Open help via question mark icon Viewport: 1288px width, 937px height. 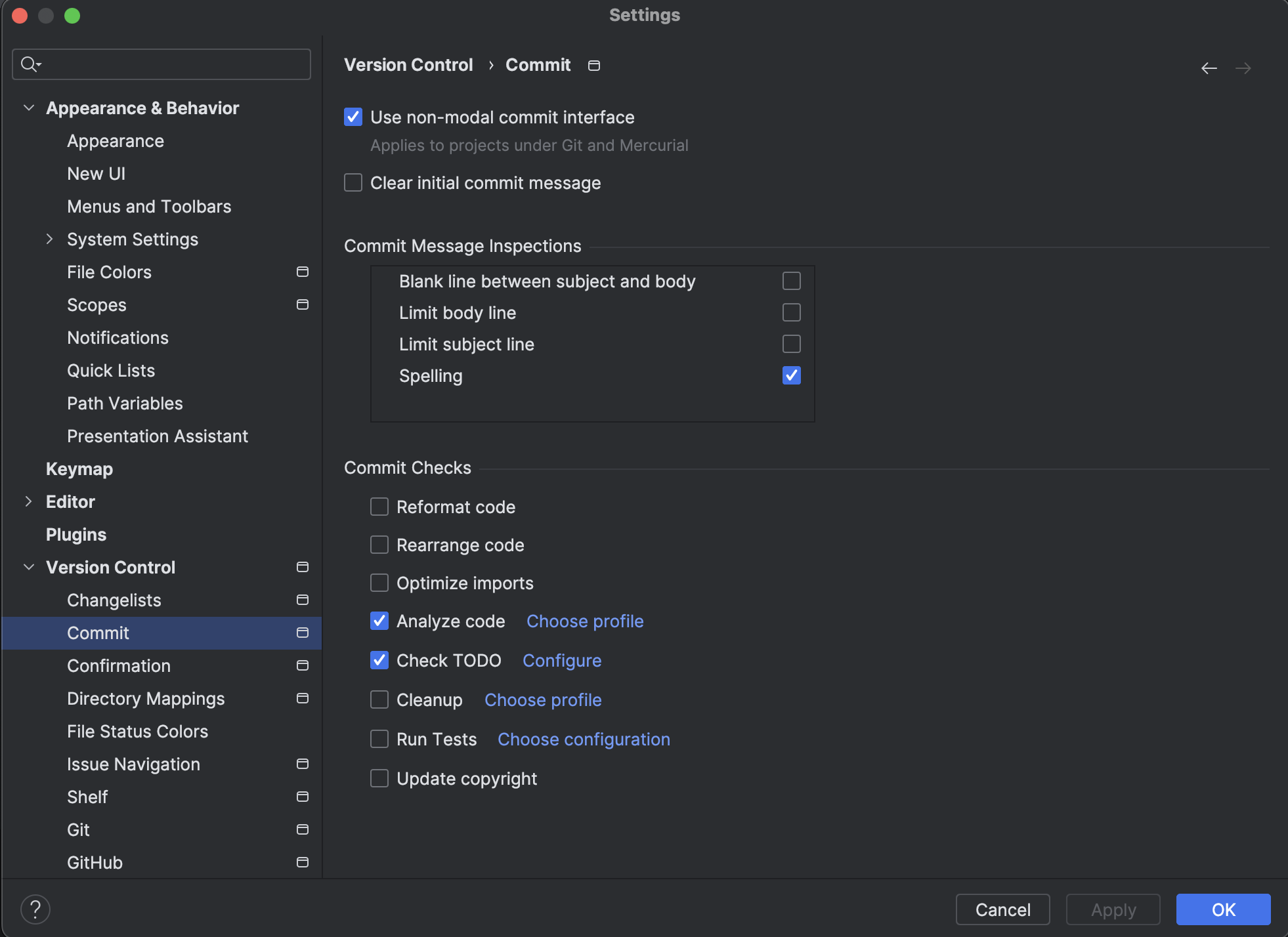pyautogui.click(x=35, y=909)
